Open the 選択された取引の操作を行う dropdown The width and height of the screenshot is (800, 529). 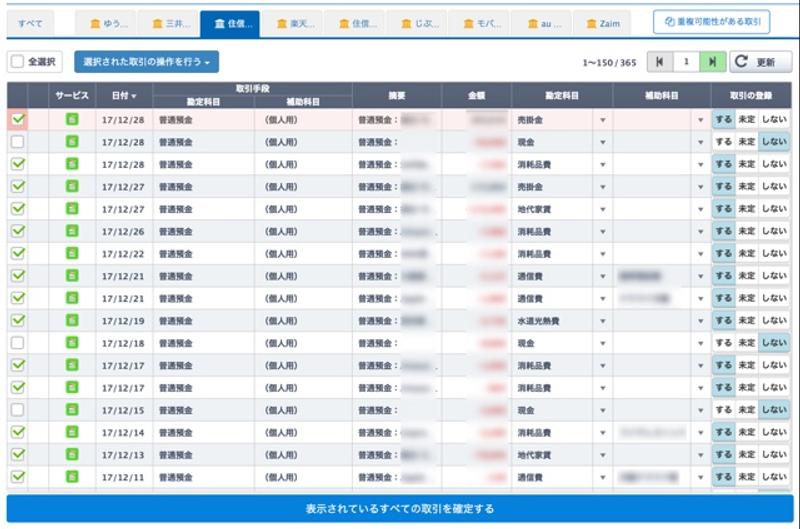[x=146, y=62]
